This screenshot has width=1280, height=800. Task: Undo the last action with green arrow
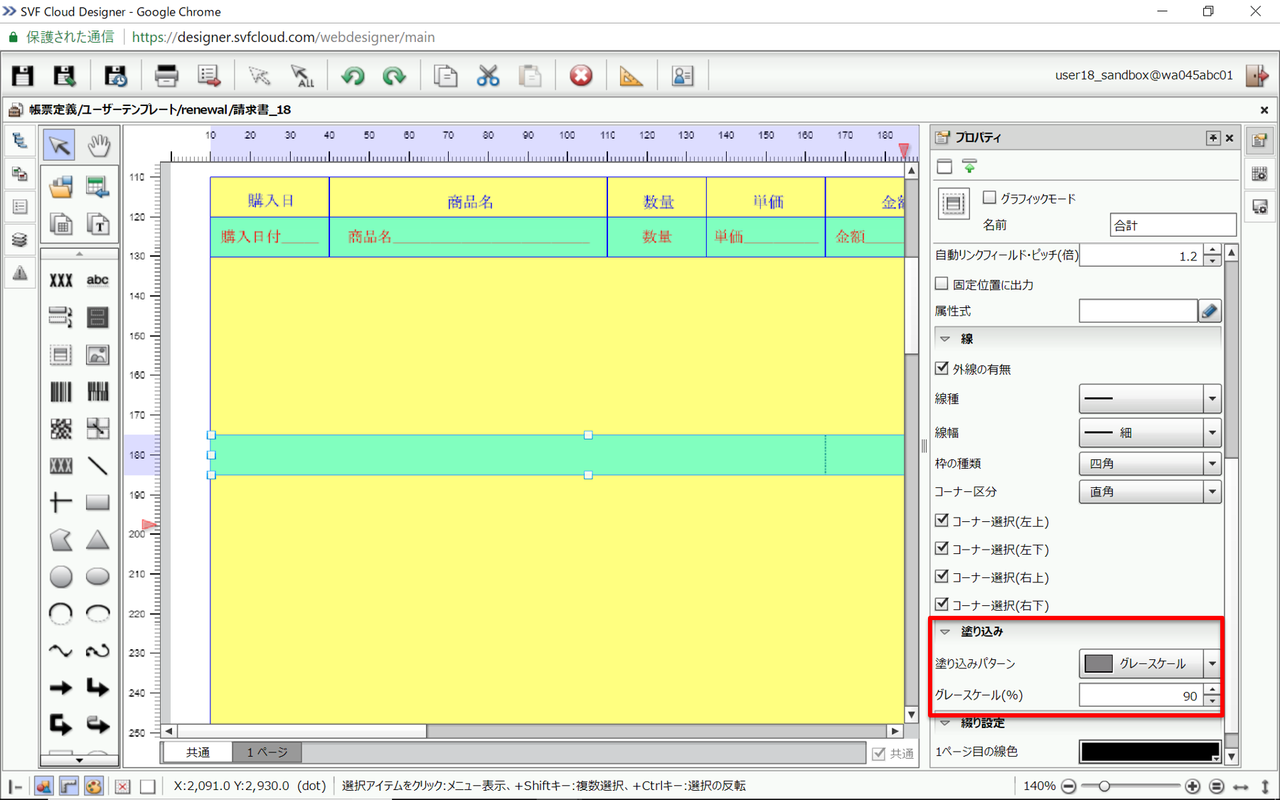pos(352,76)
